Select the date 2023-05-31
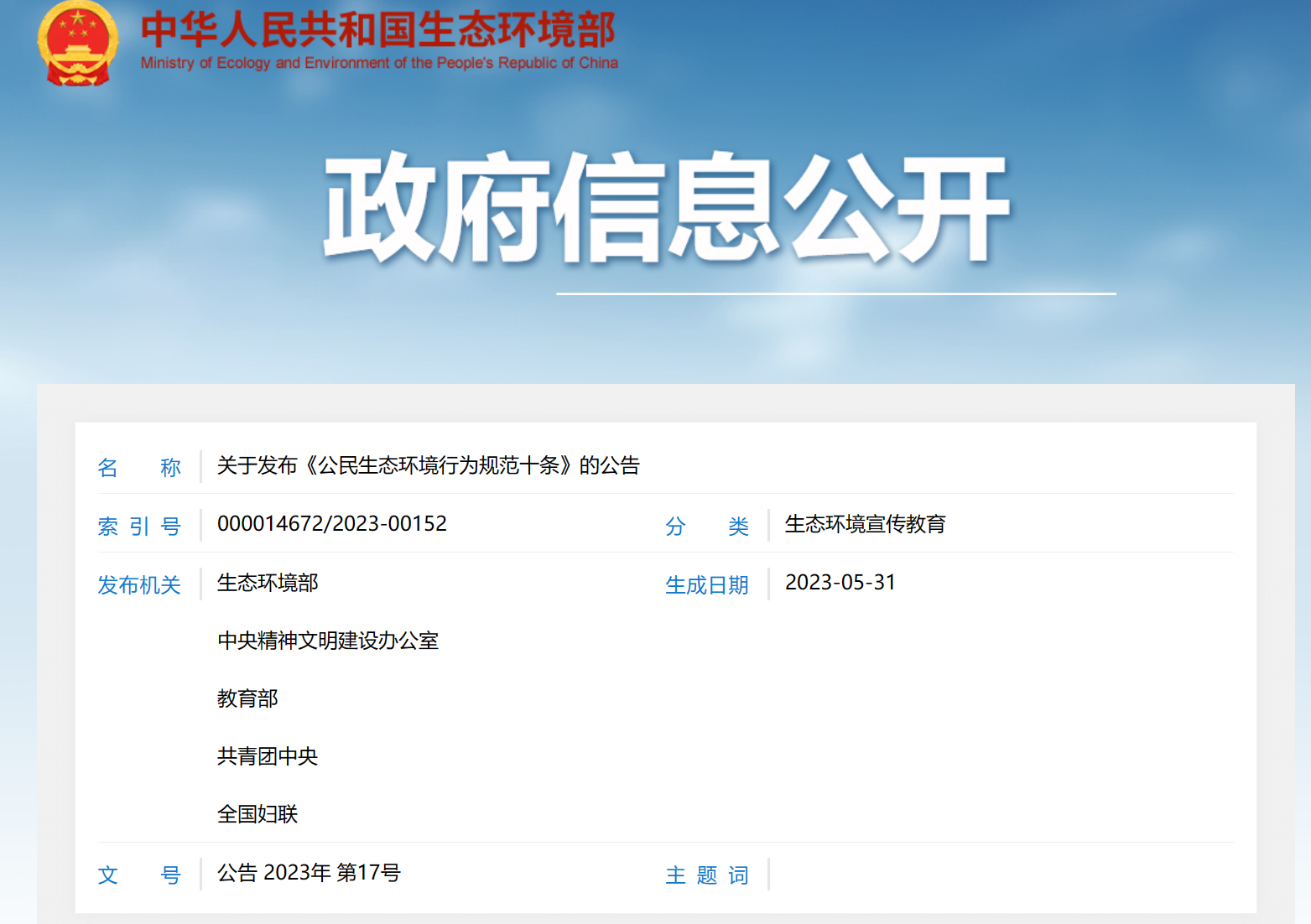Screen dimensions: 1311x924 pyautogui.click(x=840, y=582)
